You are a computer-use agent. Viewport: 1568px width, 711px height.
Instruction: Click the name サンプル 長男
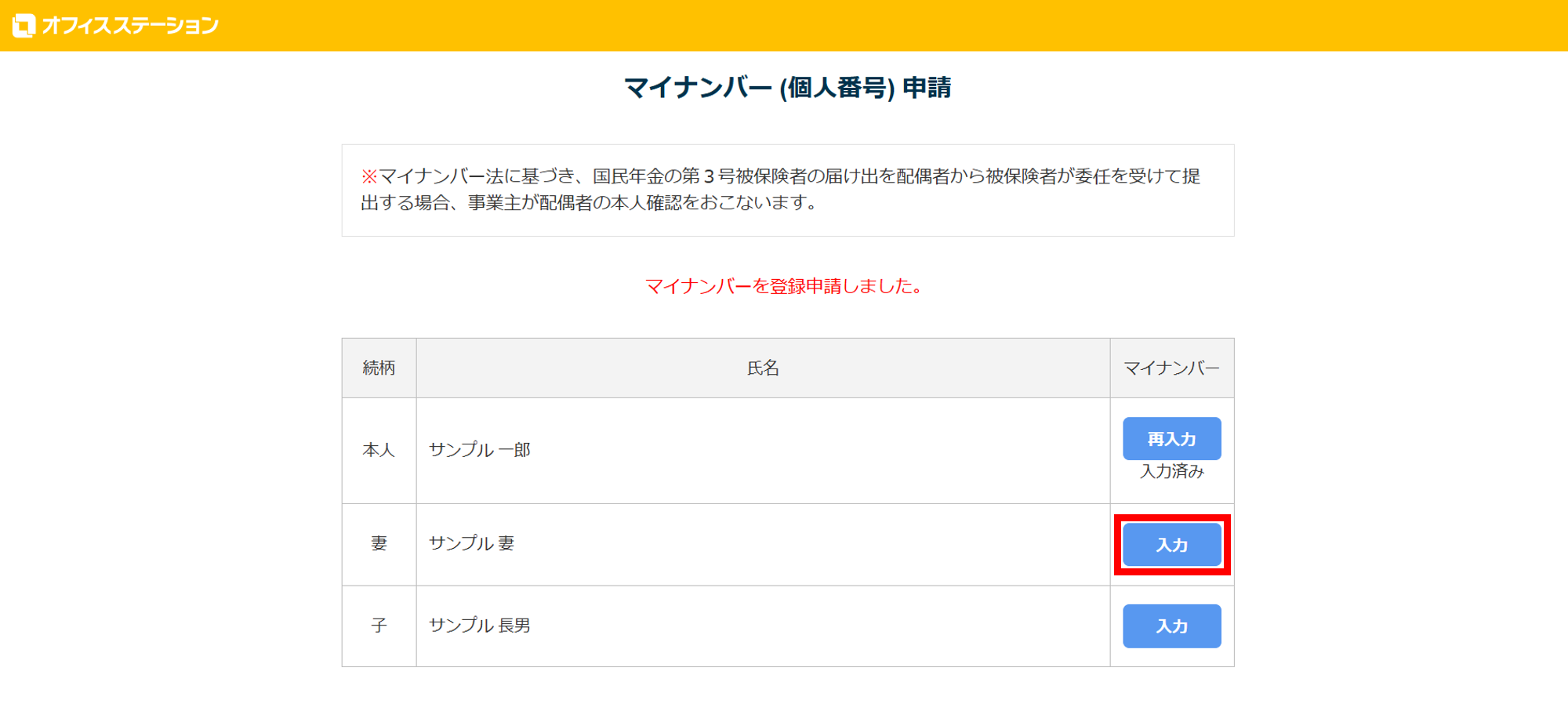click(x=480, y=626)
